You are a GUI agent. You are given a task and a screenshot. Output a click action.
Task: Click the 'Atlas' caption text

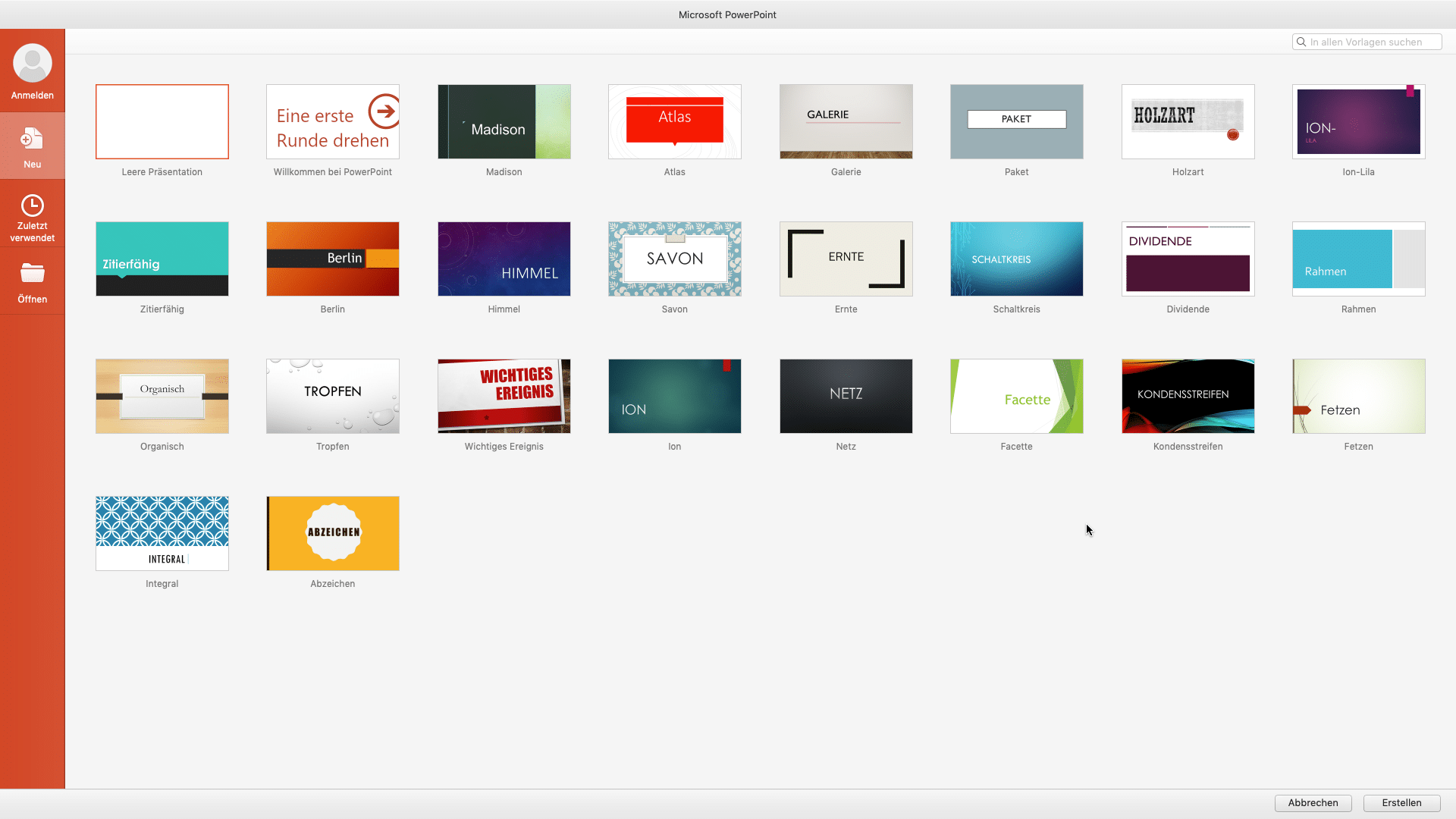coord(675,172)
